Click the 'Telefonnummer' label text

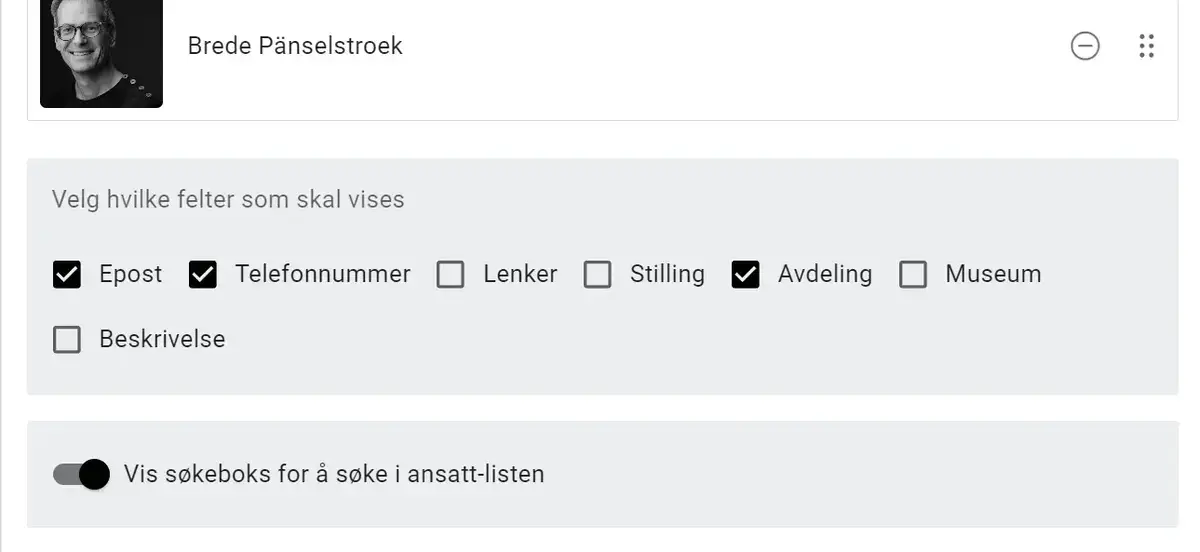(x=322, y=274)
